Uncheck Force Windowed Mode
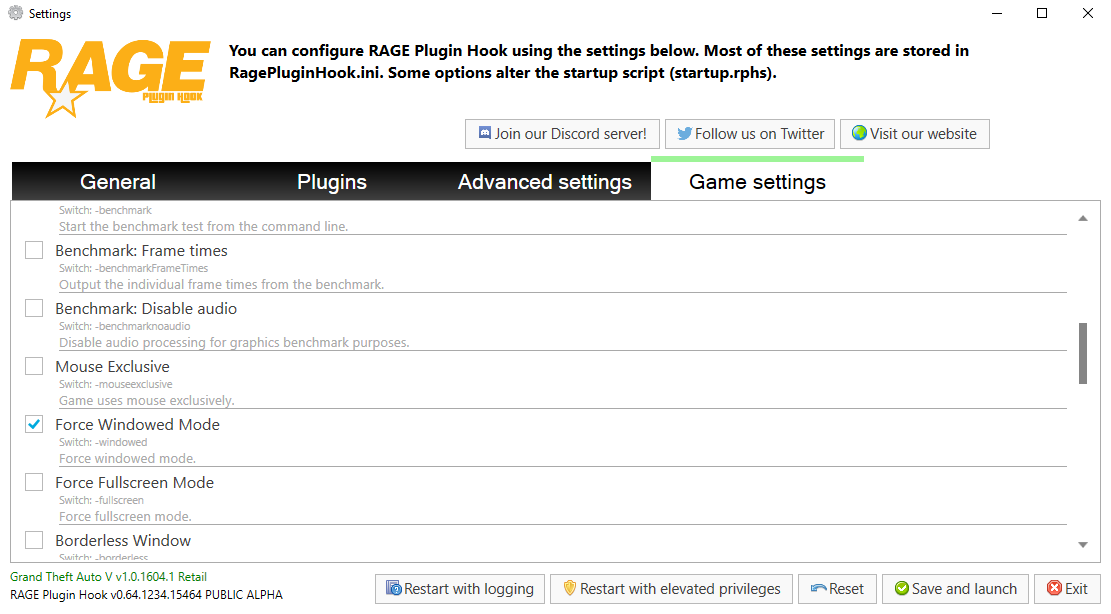The image size is (1111, 614). click(x=34, y=424)
